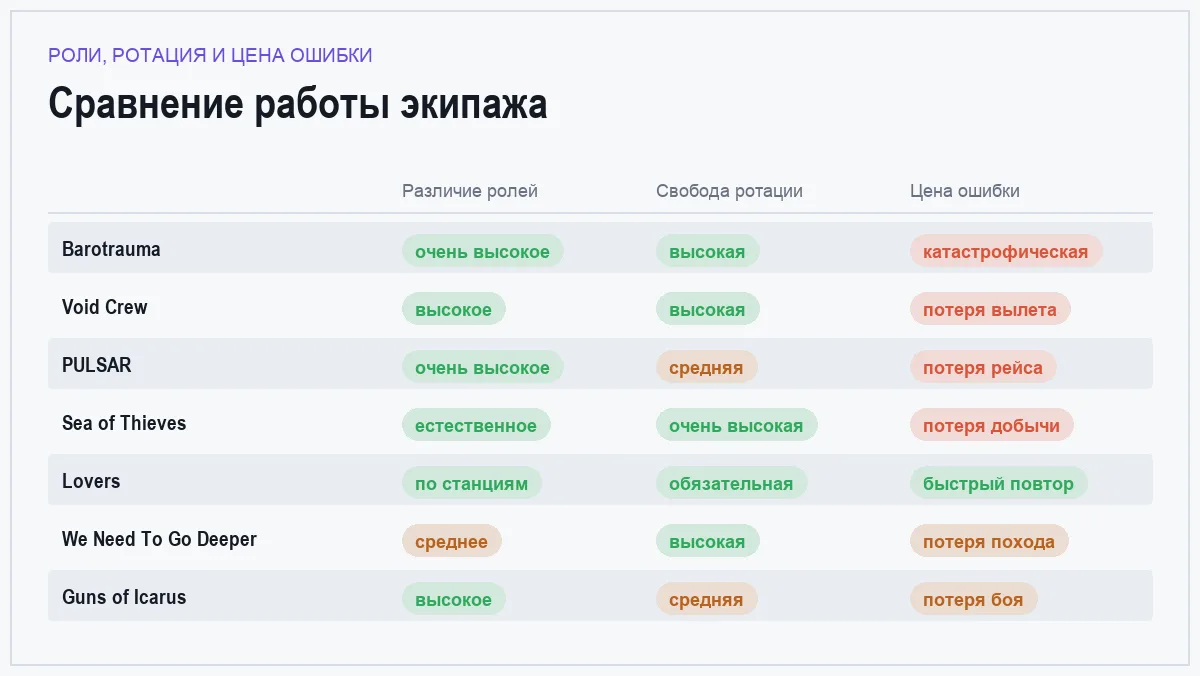Click "средняя" badge in PULSAR row
Screen dimensions: 1200x676
pos(707,367)
